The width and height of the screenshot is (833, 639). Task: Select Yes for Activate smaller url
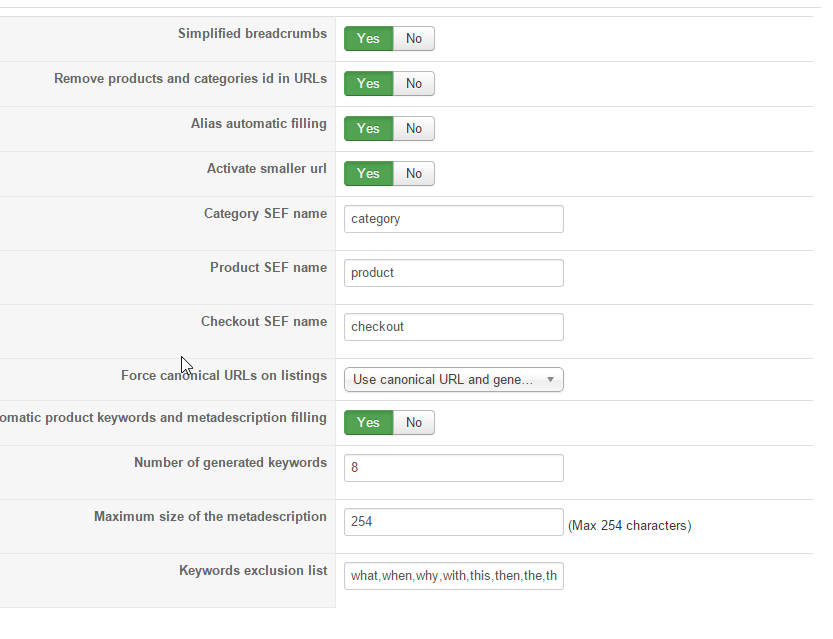coord(368,174)
